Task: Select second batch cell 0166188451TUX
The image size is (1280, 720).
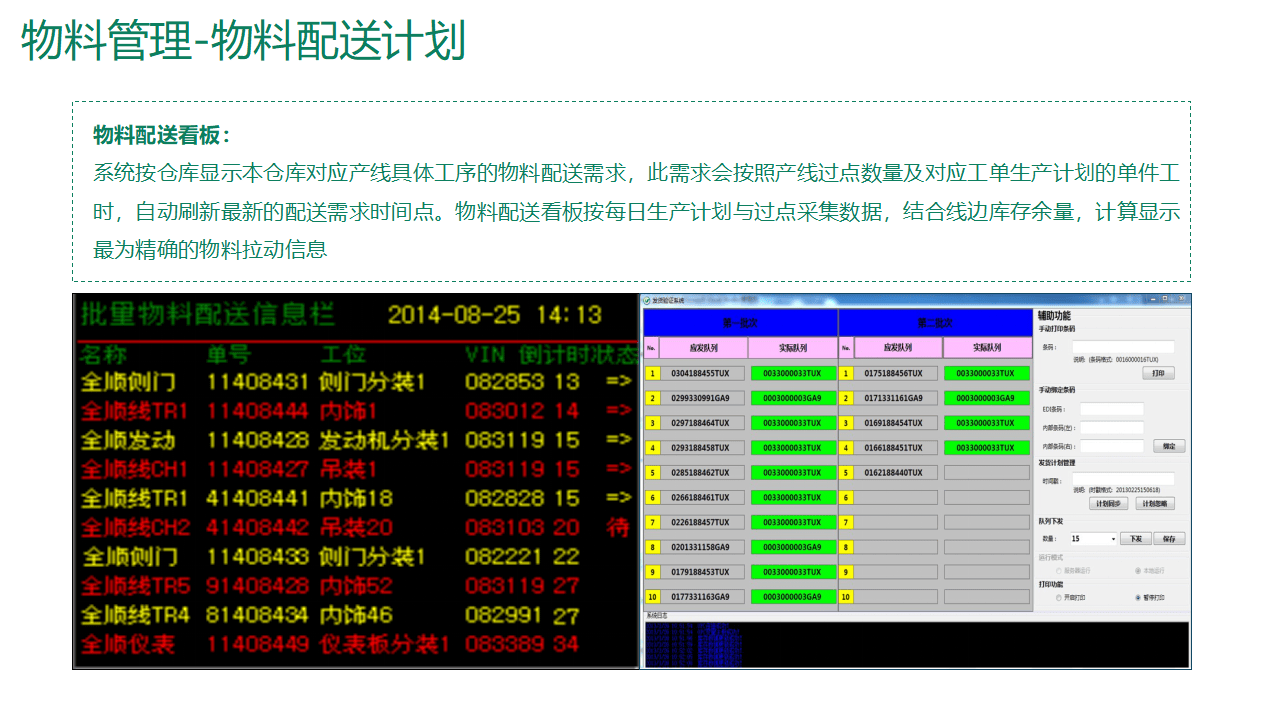Action: point(895,448)
